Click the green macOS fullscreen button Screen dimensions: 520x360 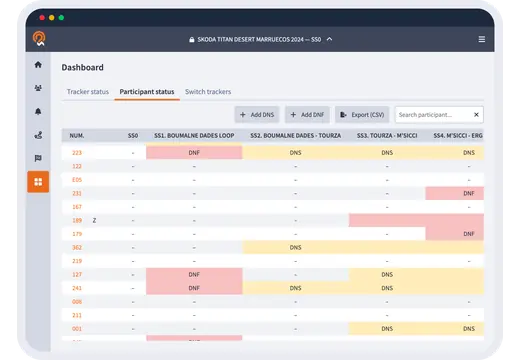click(61, 18)
